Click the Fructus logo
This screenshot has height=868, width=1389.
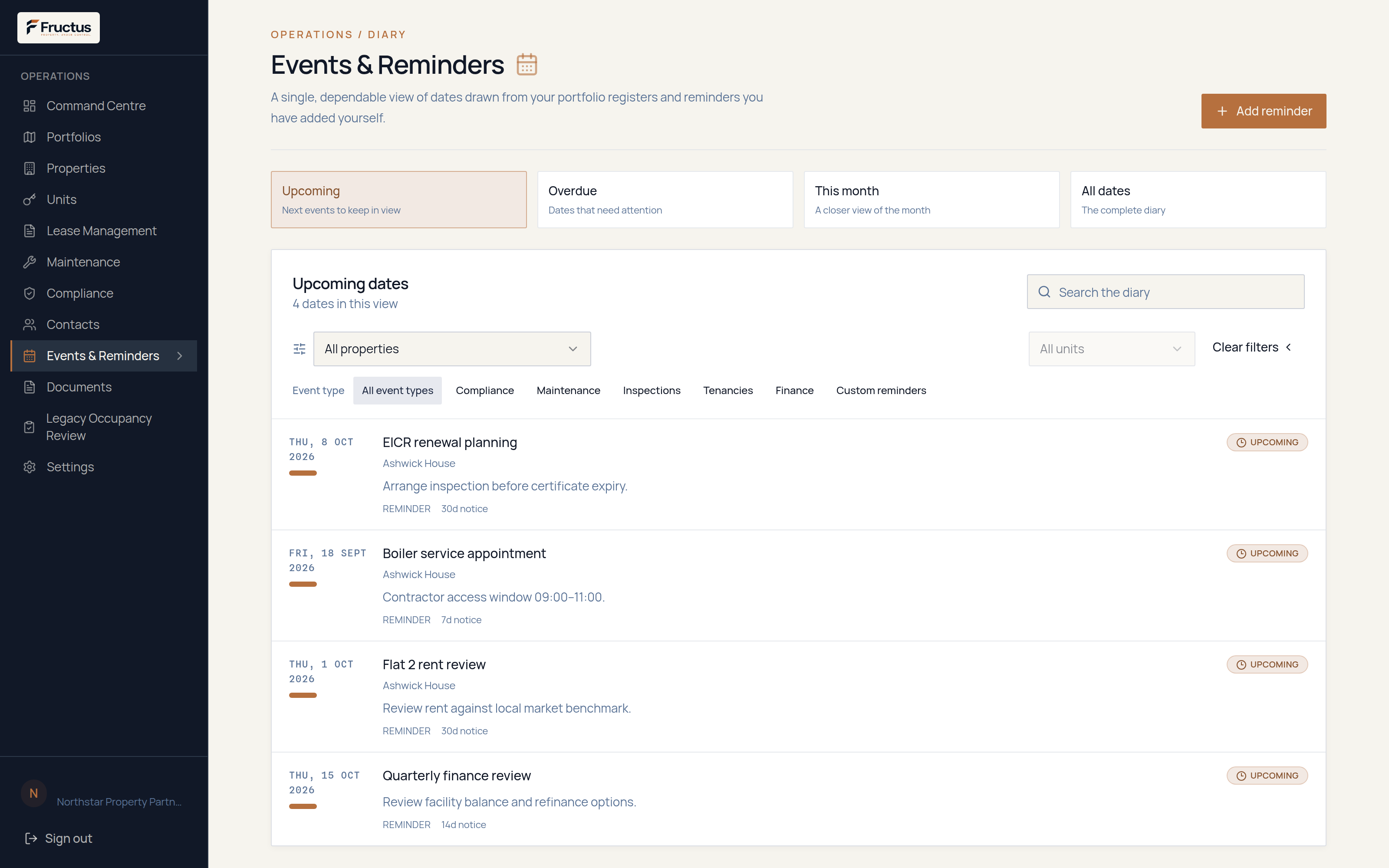(59, 27)
